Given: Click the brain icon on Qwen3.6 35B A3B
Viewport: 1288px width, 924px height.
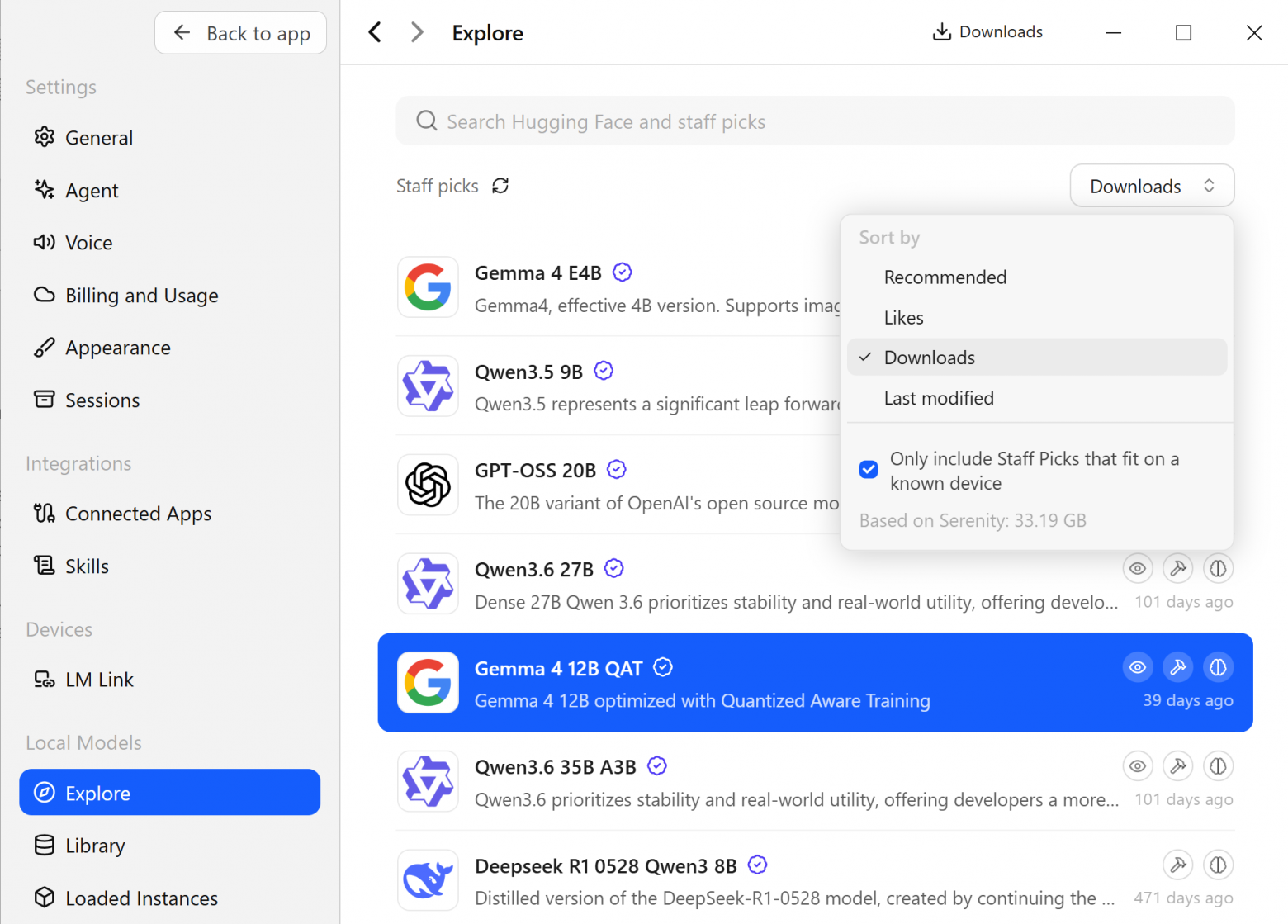Looking at the screenshot, I should point(1218,766).
